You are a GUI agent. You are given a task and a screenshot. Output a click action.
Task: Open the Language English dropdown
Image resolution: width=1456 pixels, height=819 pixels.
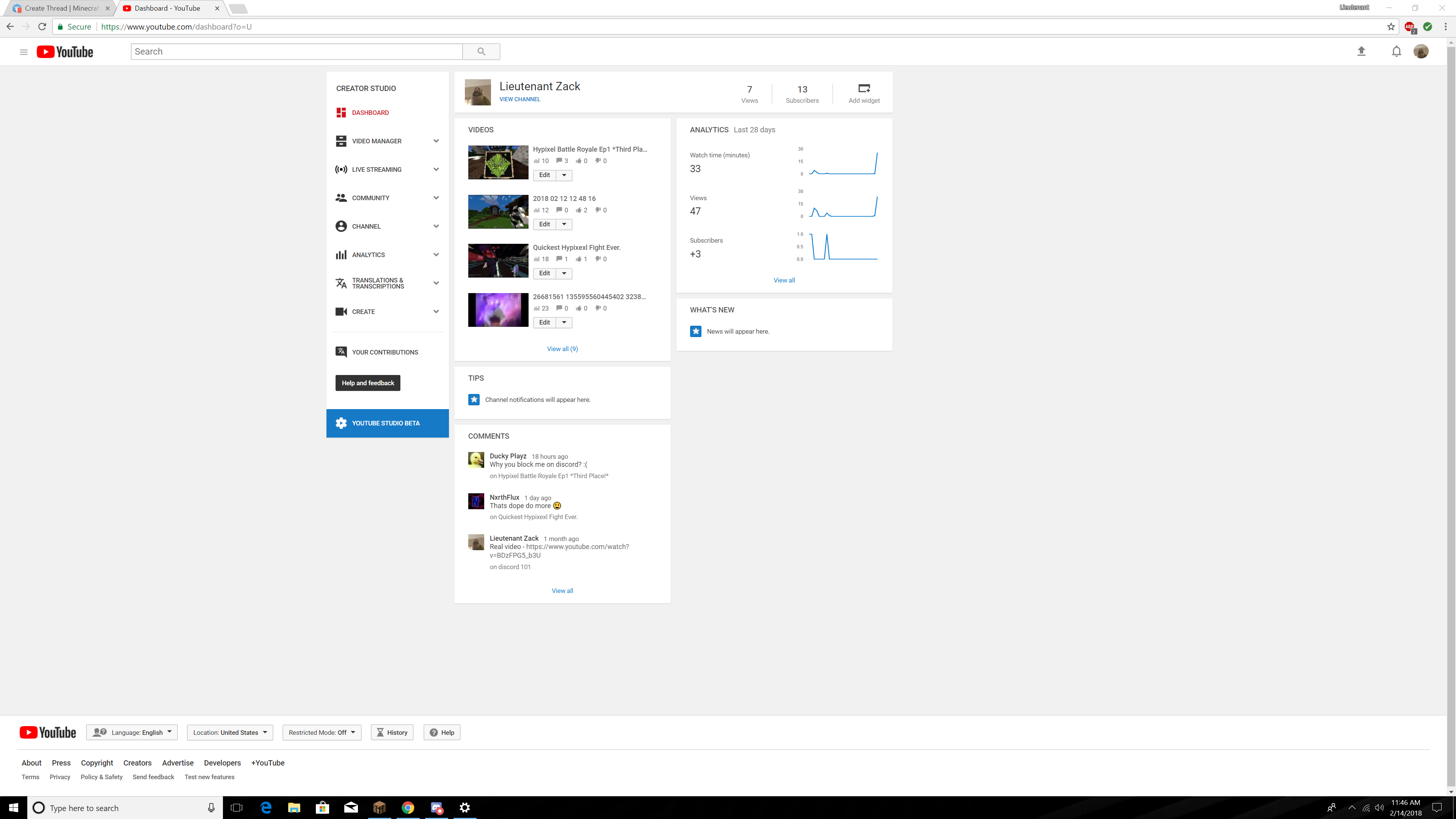pyautogui.click(x=132, y=733)
